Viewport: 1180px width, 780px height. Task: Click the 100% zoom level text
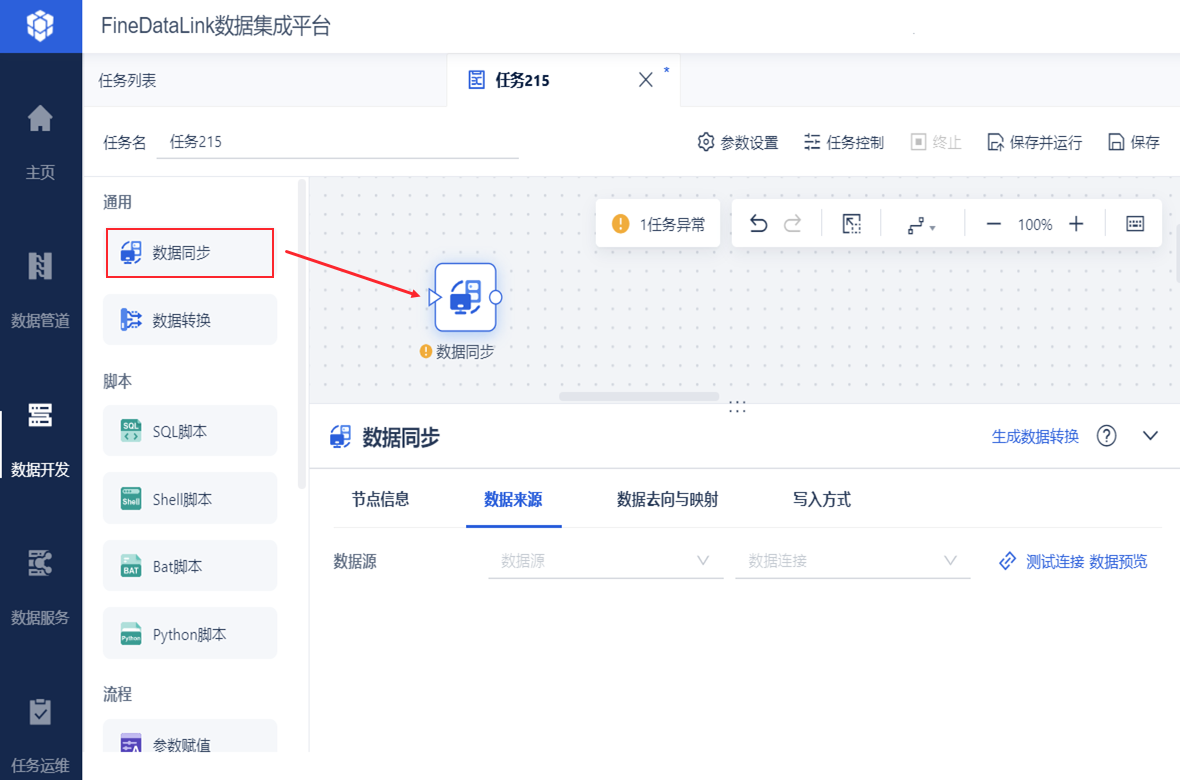1035,224
